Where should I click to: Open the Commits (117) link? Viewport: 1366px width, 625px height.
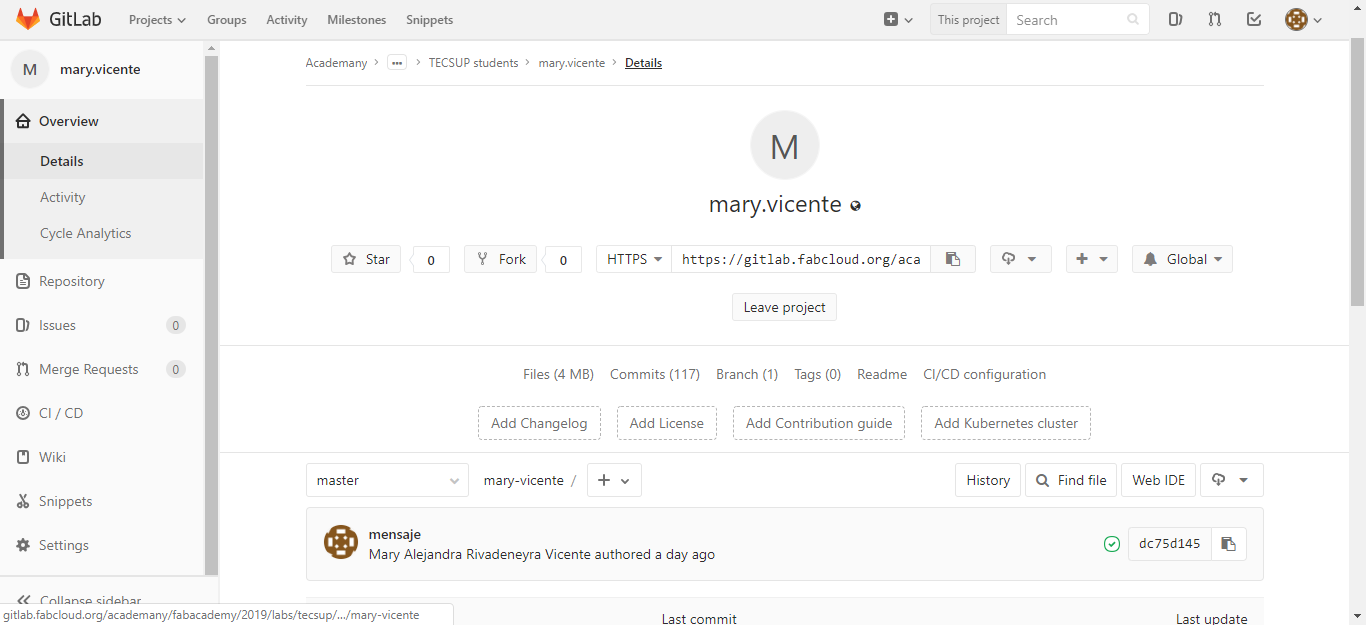(655, 374)
